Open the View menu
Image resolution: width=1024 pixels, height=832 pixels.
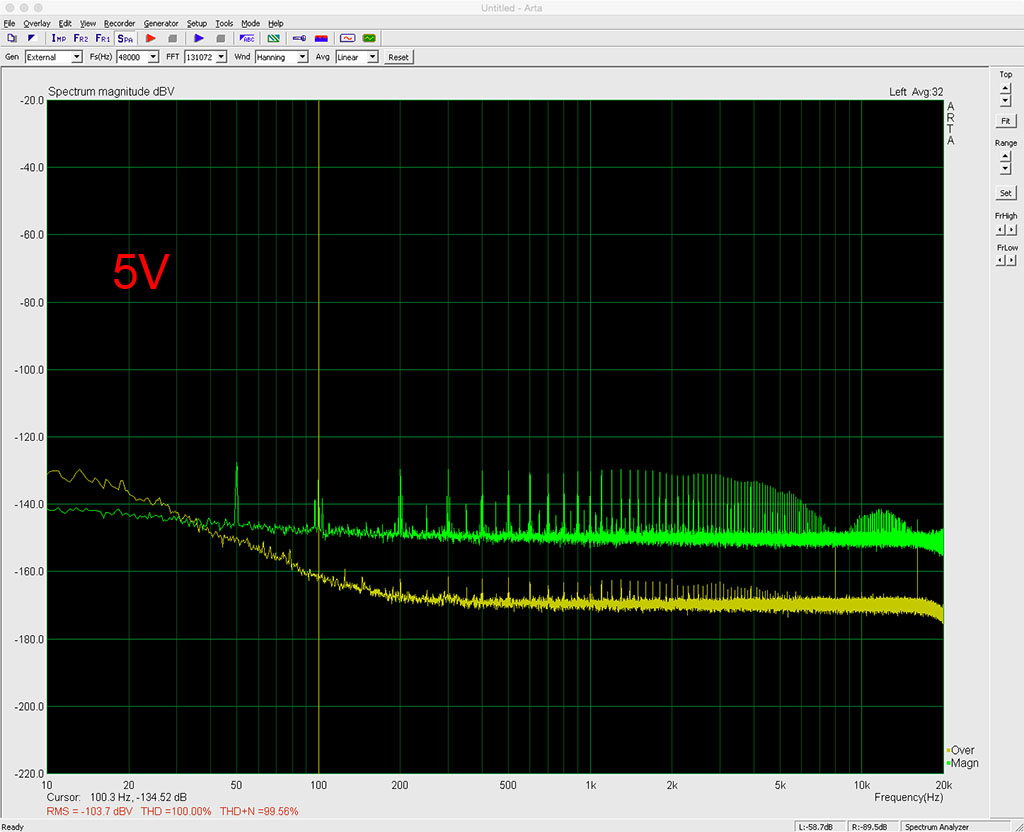[88, 24]
